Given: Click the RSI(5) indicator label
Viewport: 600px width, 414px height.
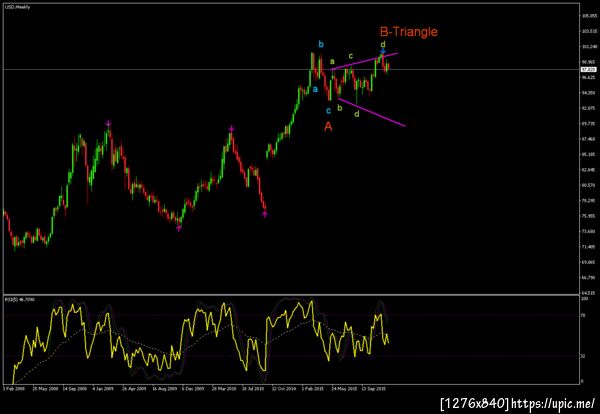Looking at the screenshot, I should coord(20,299).
